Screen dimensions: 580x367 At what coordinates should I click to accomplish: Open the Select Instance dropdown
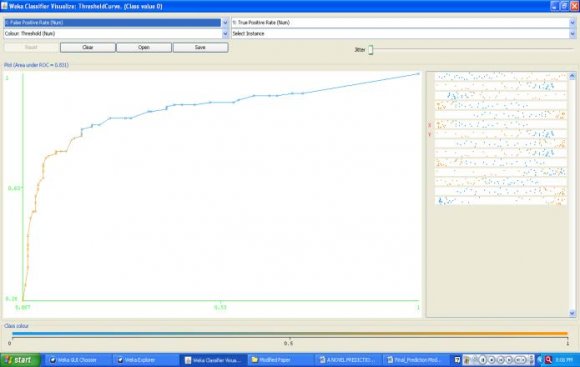click(403, 34)
